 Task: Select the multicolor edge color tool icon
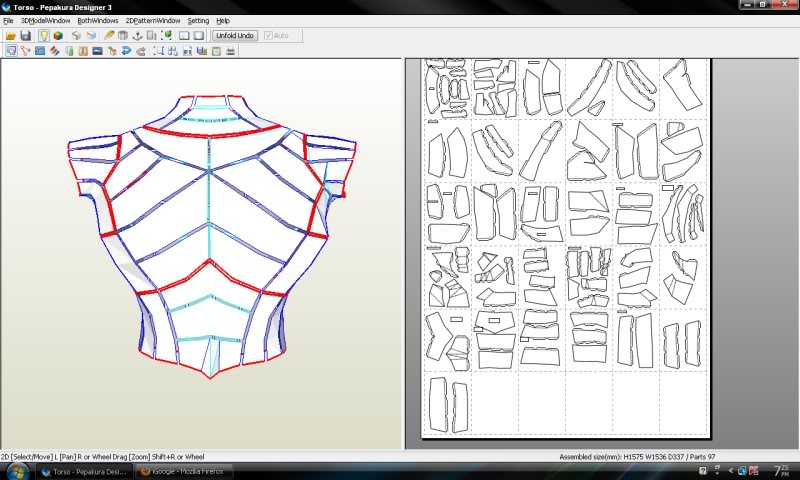point(54,51)
